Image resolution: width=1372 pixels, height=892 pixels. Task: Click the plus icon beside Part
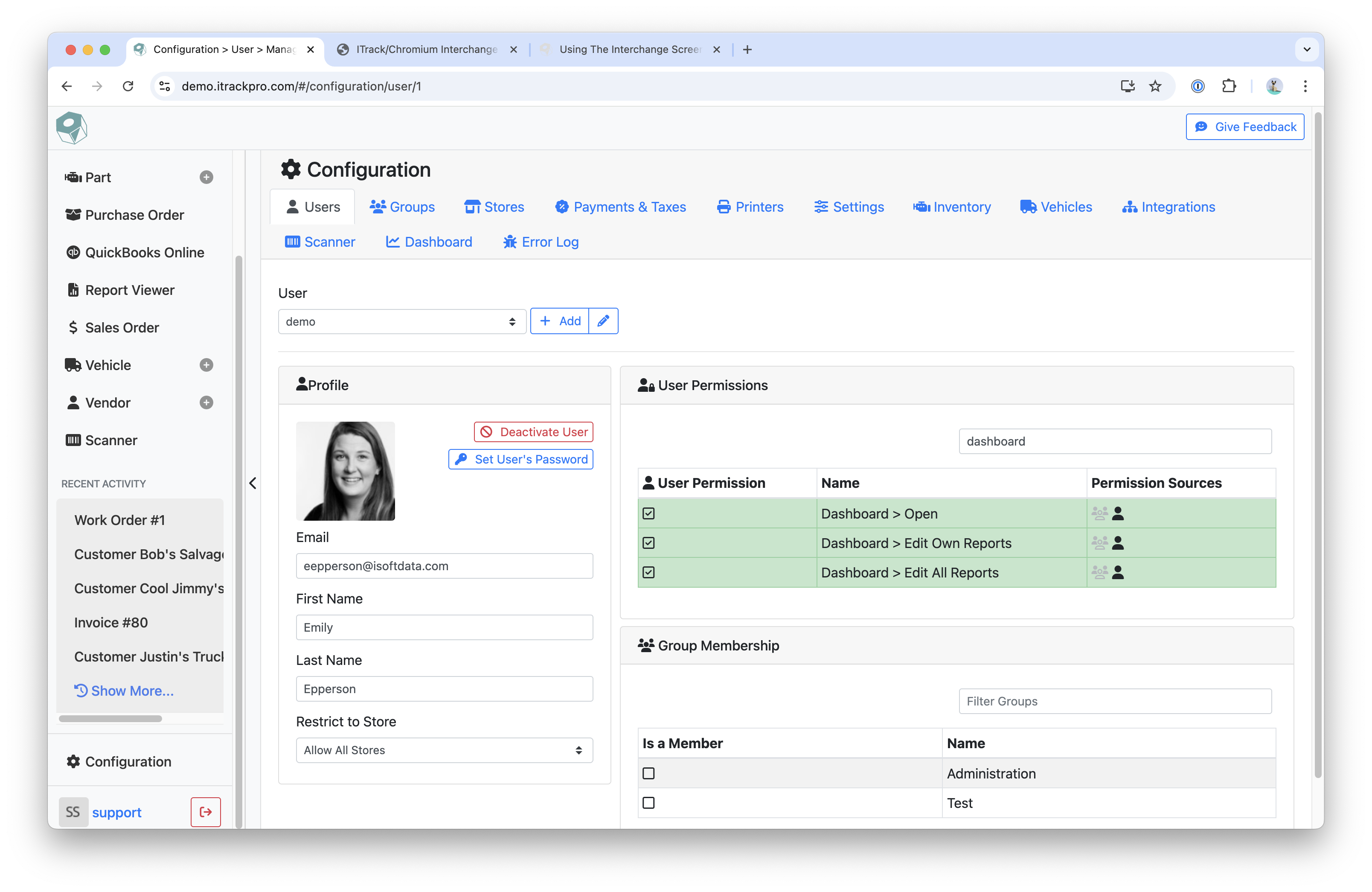coord(206,177)
